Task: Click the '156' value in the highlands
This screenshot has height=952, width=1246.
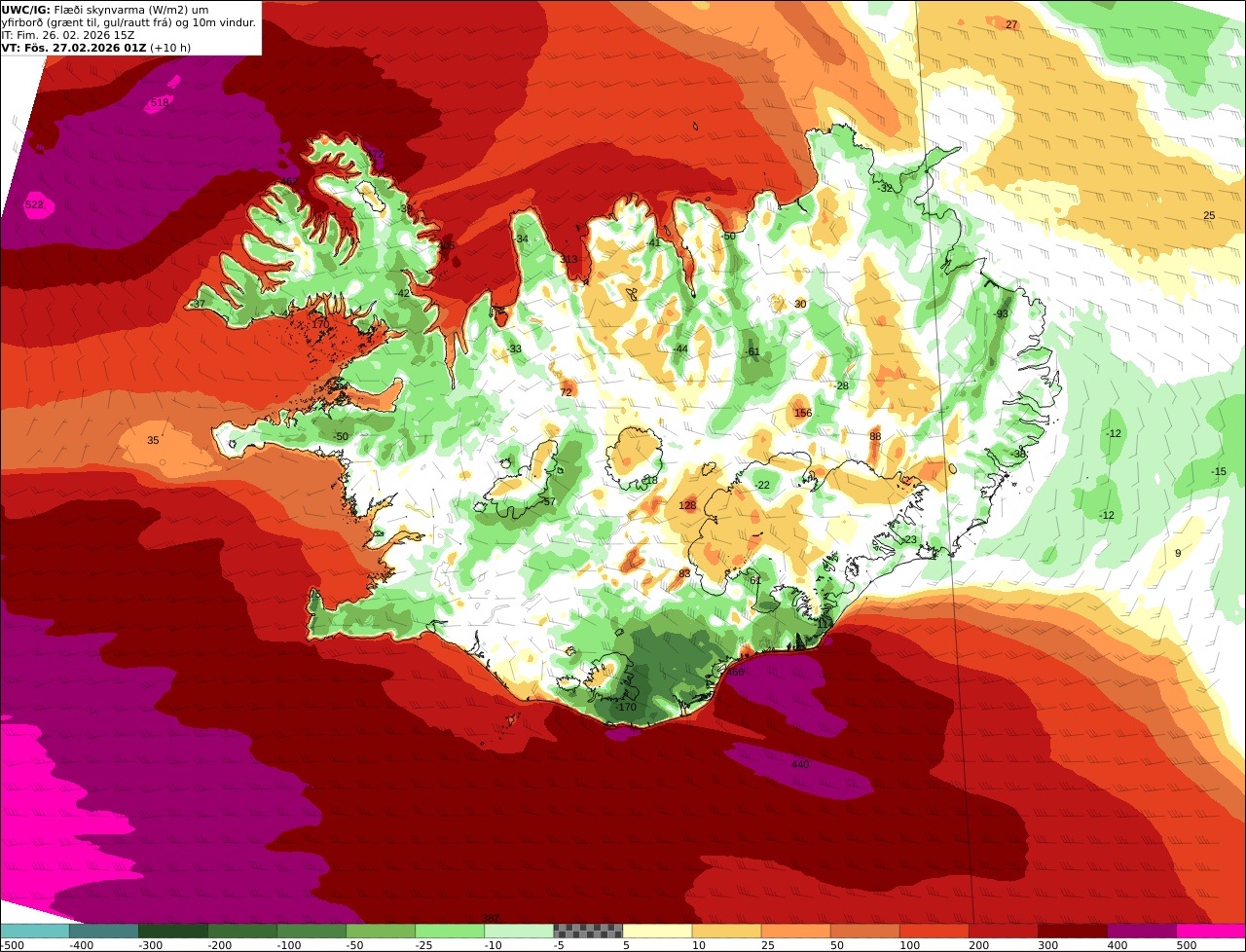Action: tap(803, 413)
